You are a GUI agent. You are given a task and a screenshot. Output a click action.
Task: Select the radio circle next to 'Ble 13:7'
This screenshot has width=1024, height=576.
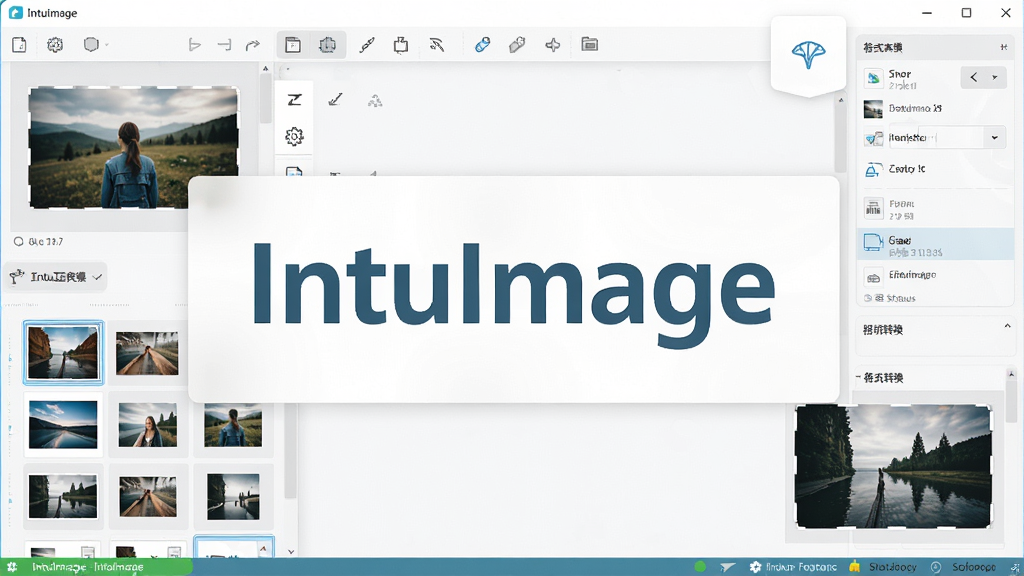[18, 242]
